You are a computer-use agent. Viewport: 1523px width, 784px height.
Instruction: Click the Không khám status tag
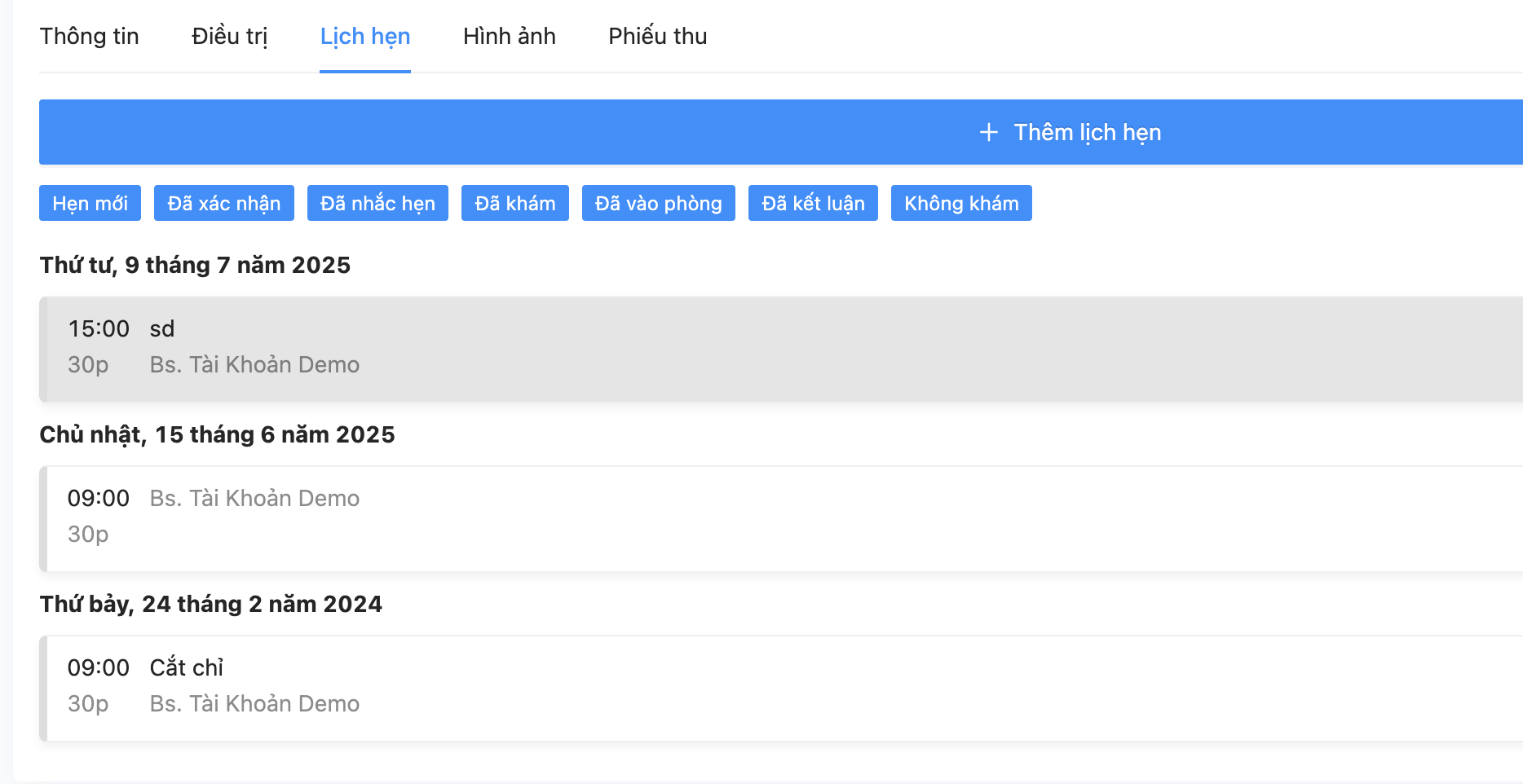[x=961, y=203]
